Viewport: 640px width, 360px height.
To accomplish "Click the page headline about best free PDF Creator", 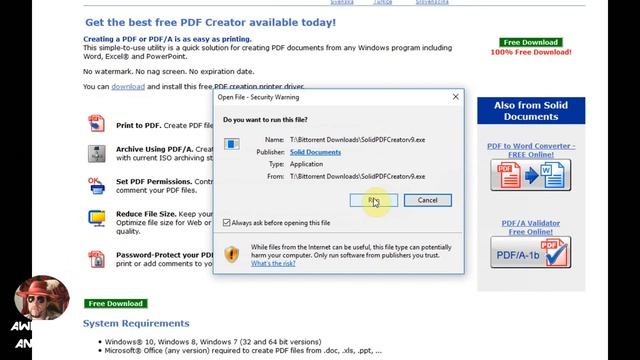I will (x=210, y=22).
